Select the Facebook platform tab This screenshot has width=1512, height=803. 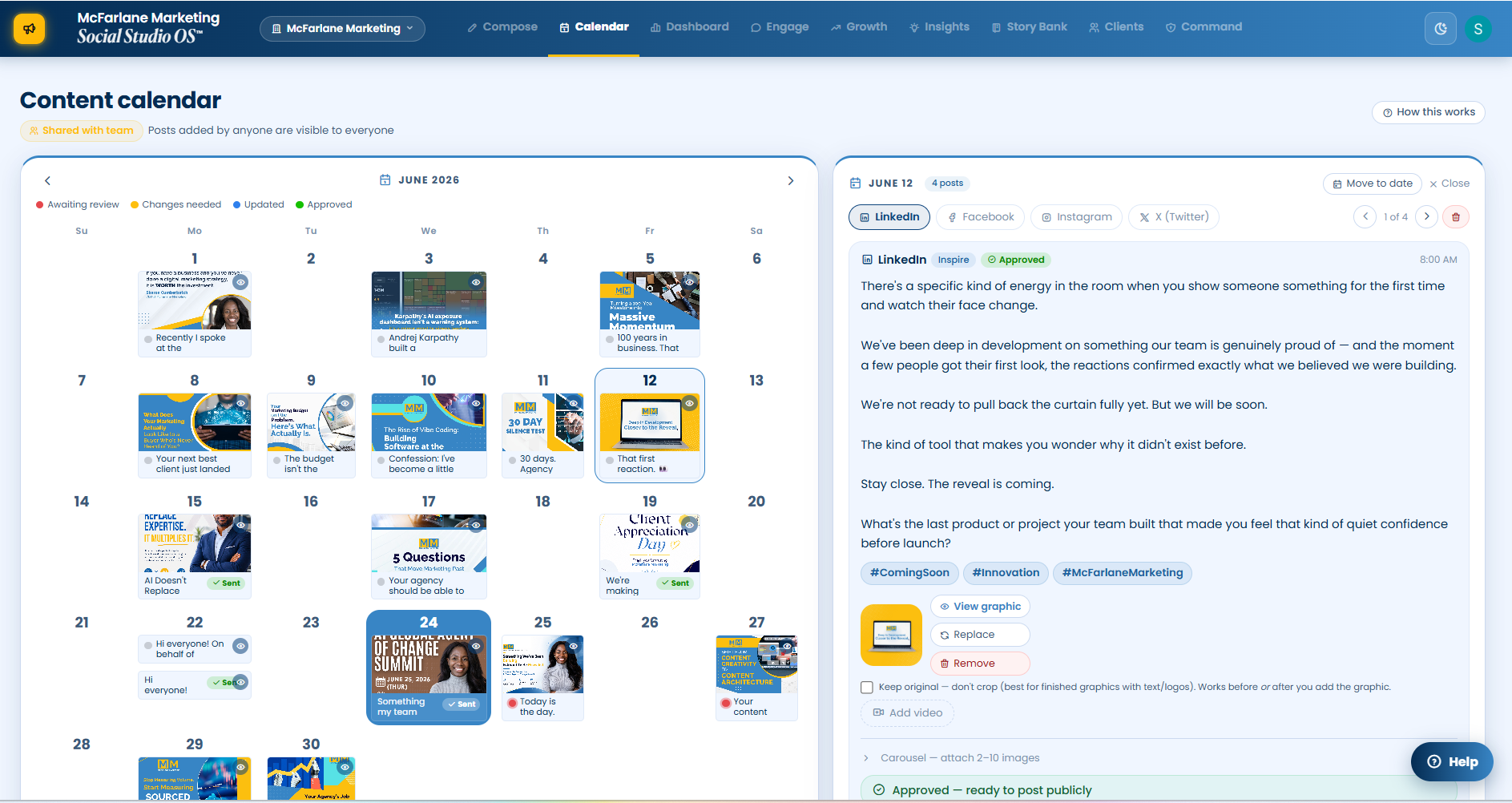(x=981, y=217)
